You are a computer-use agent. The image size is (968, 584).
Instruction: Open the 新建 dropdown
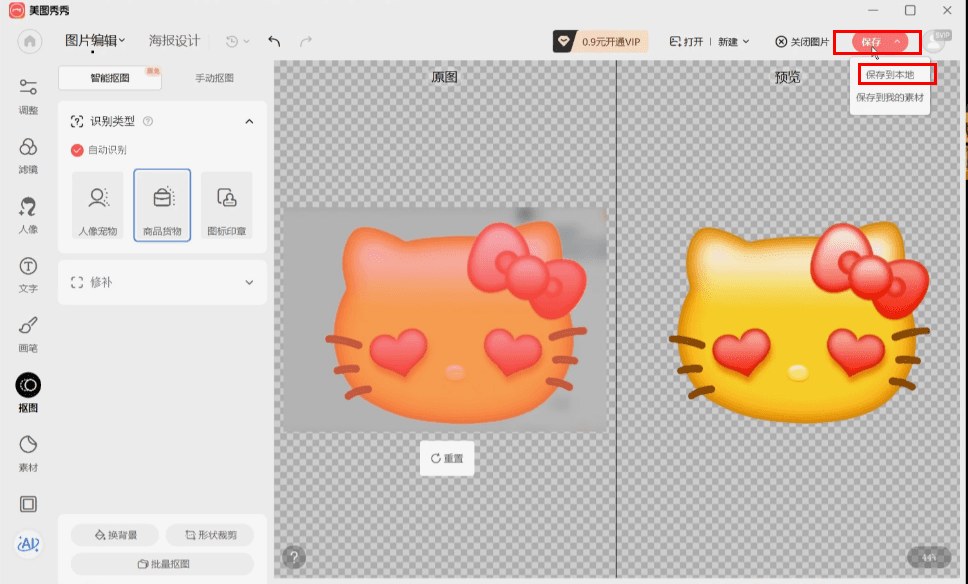(x=733, y=41)
